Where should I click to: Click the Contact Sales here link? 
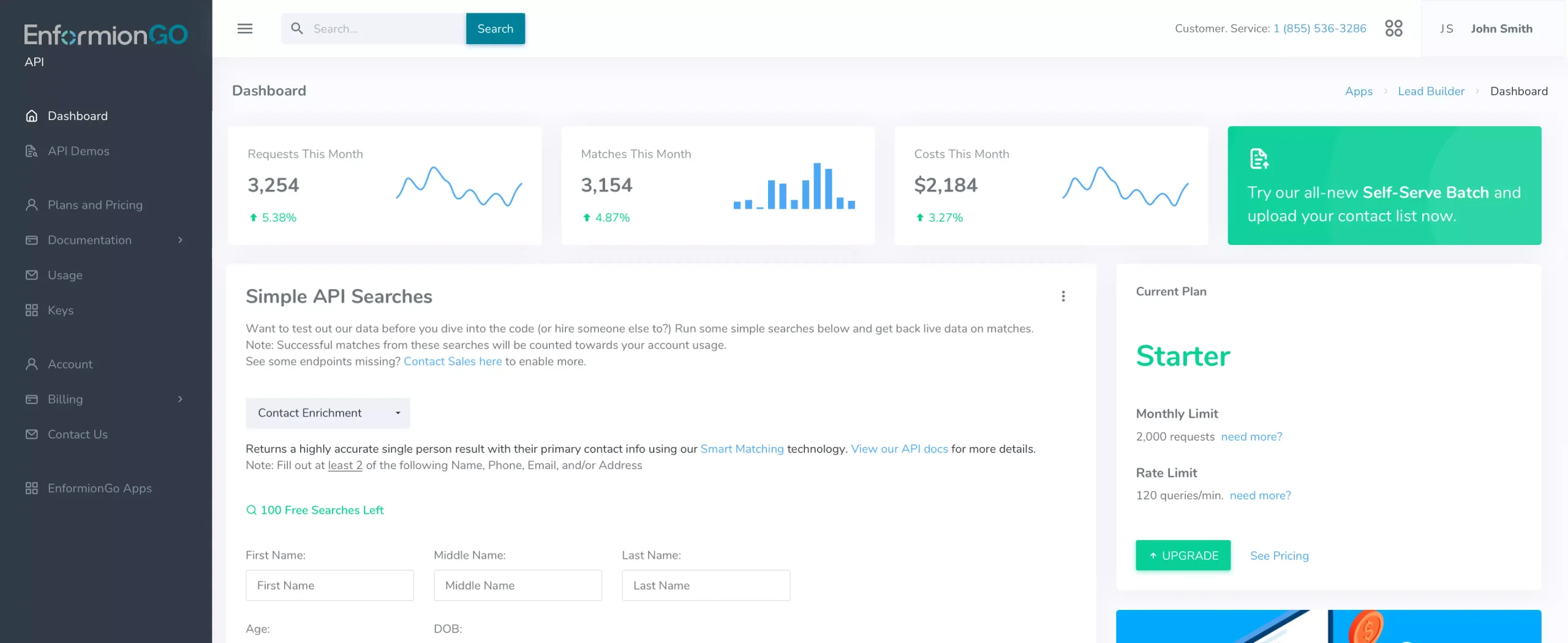tap(453, 361)
